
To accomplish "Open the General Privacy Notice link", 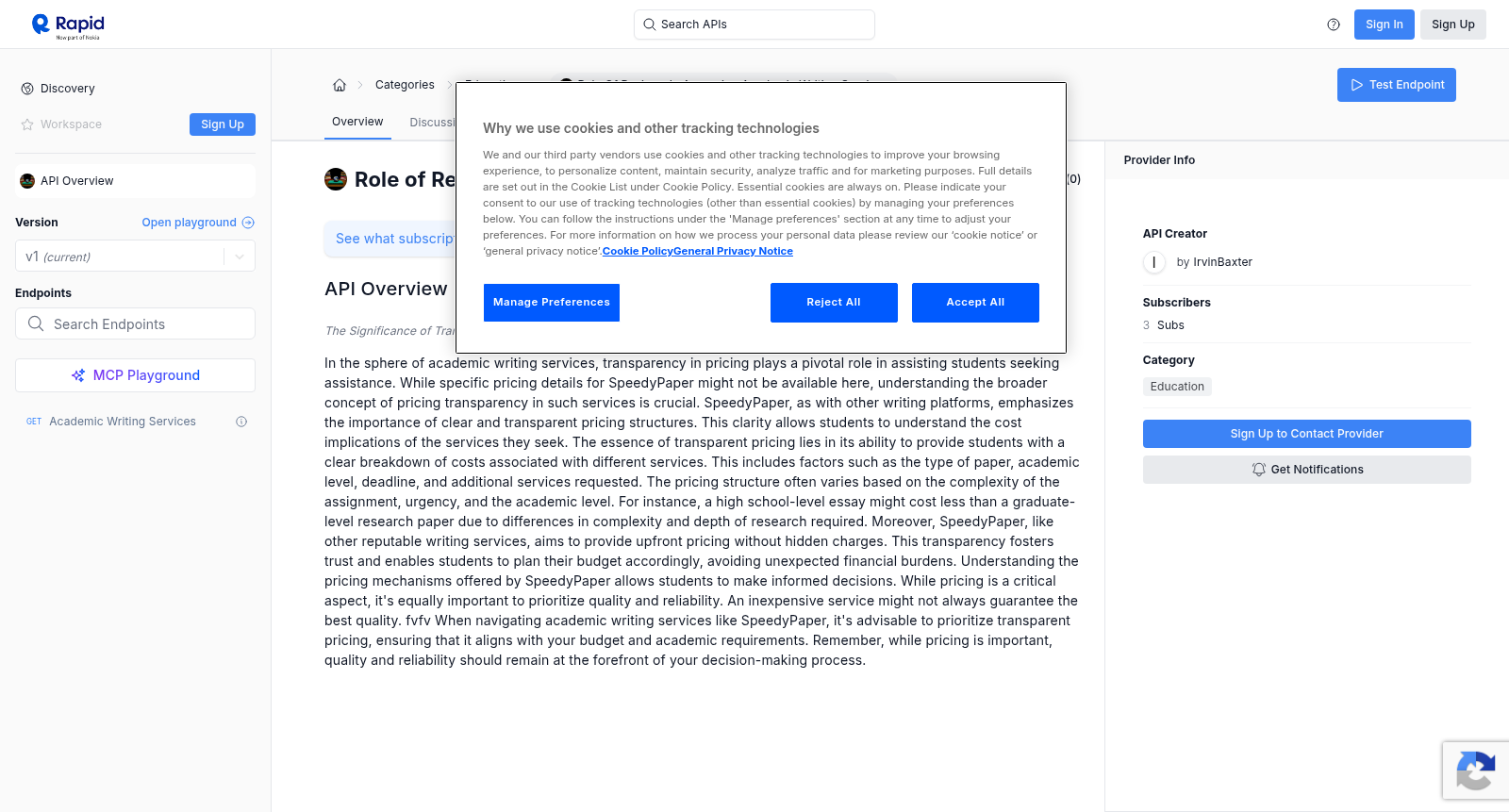I will pyautogui.click(x=733, y=251).
